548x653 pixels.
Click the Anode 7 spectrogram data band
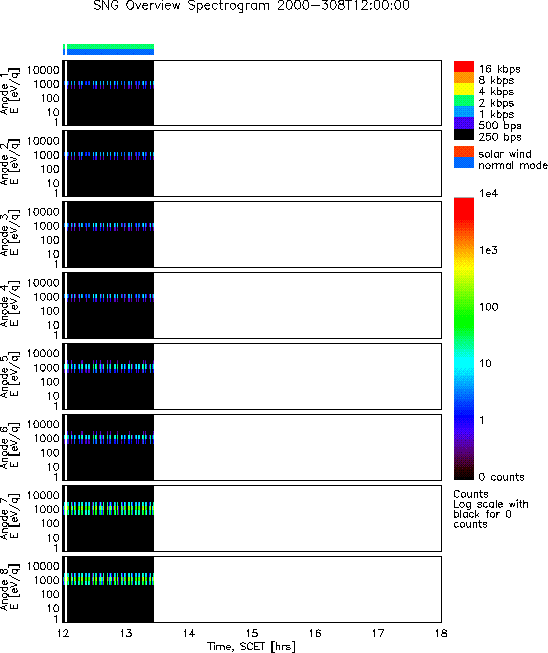[109, 508]
